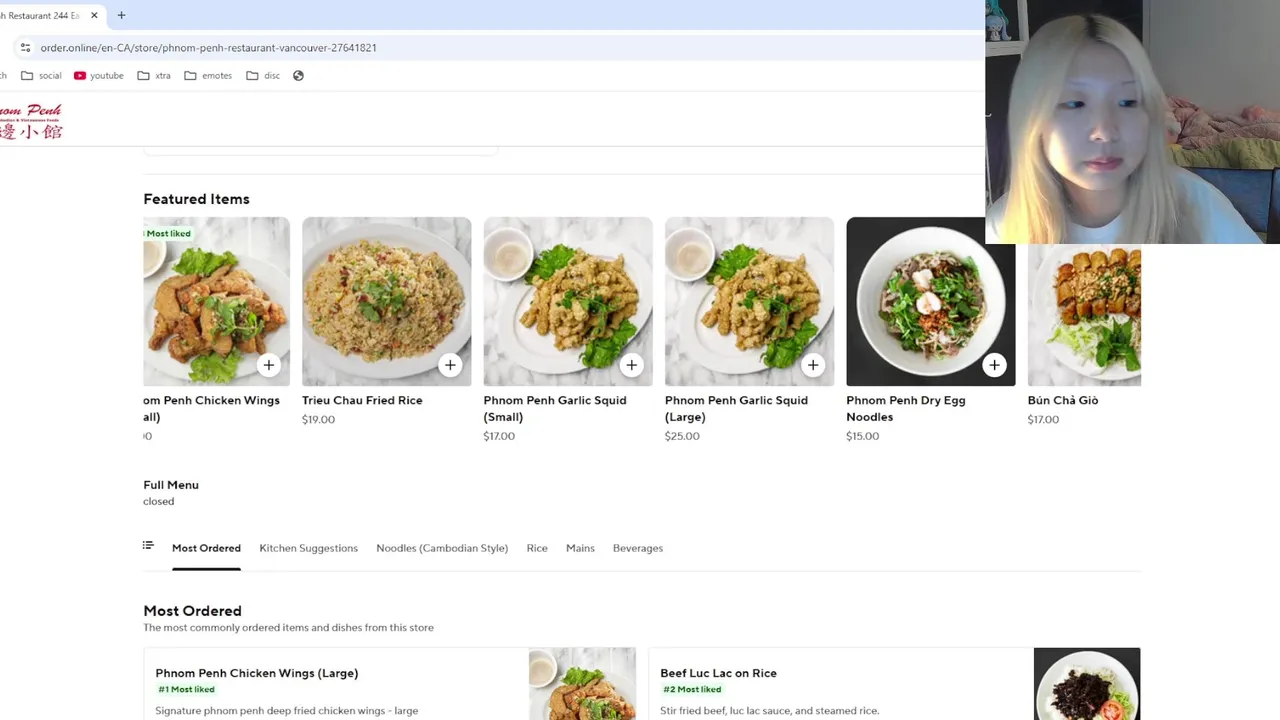Click Chicken Wings (Large) card thumbnail
Image resolution: width=1280 pixels, height=720 pixels.
pyautogui.click(x=582, y=684)
